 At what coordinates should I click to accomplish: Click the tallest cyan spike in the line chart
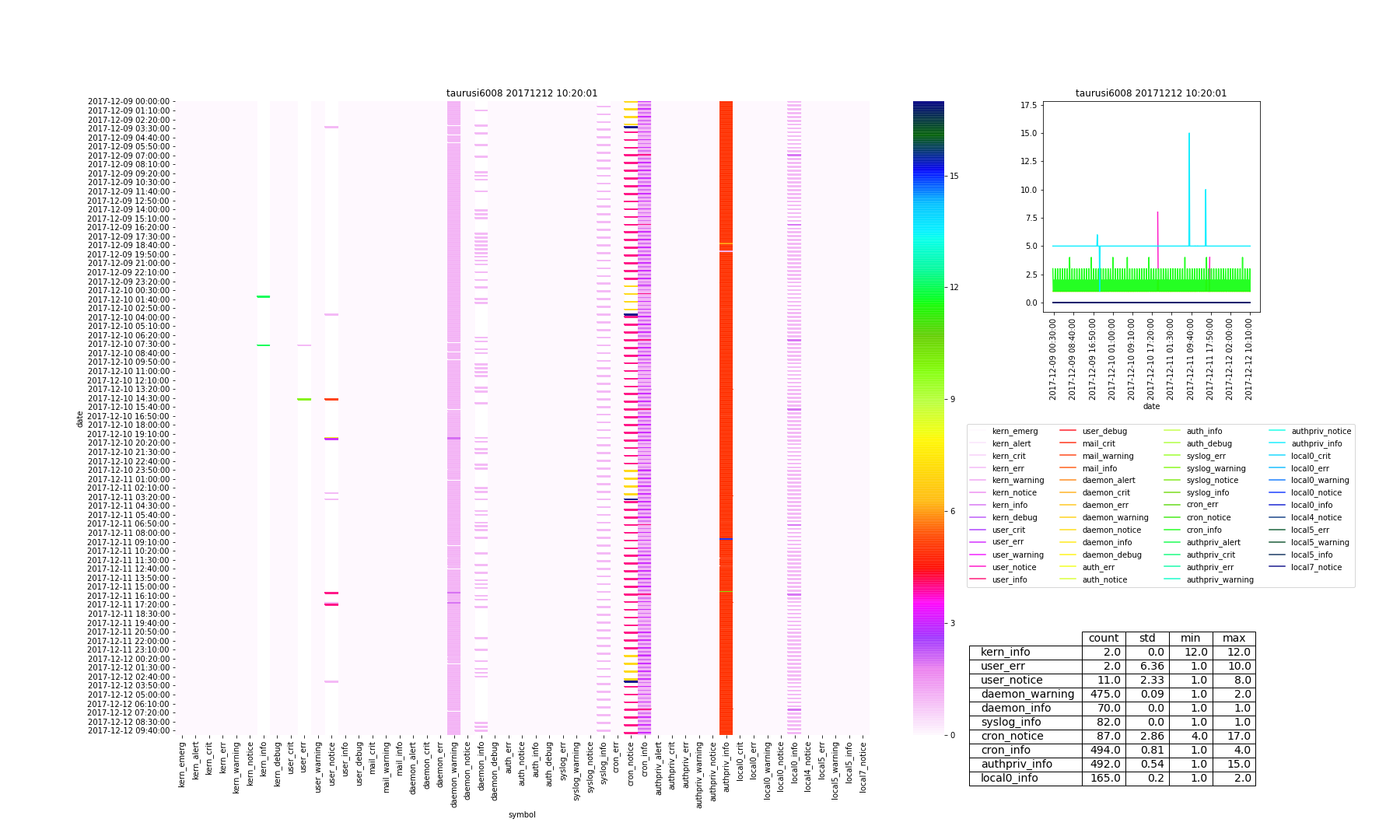point(1189,136)
